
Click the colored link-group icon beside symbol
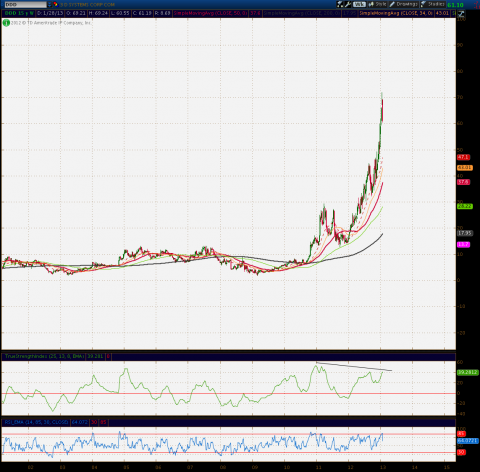56,5
